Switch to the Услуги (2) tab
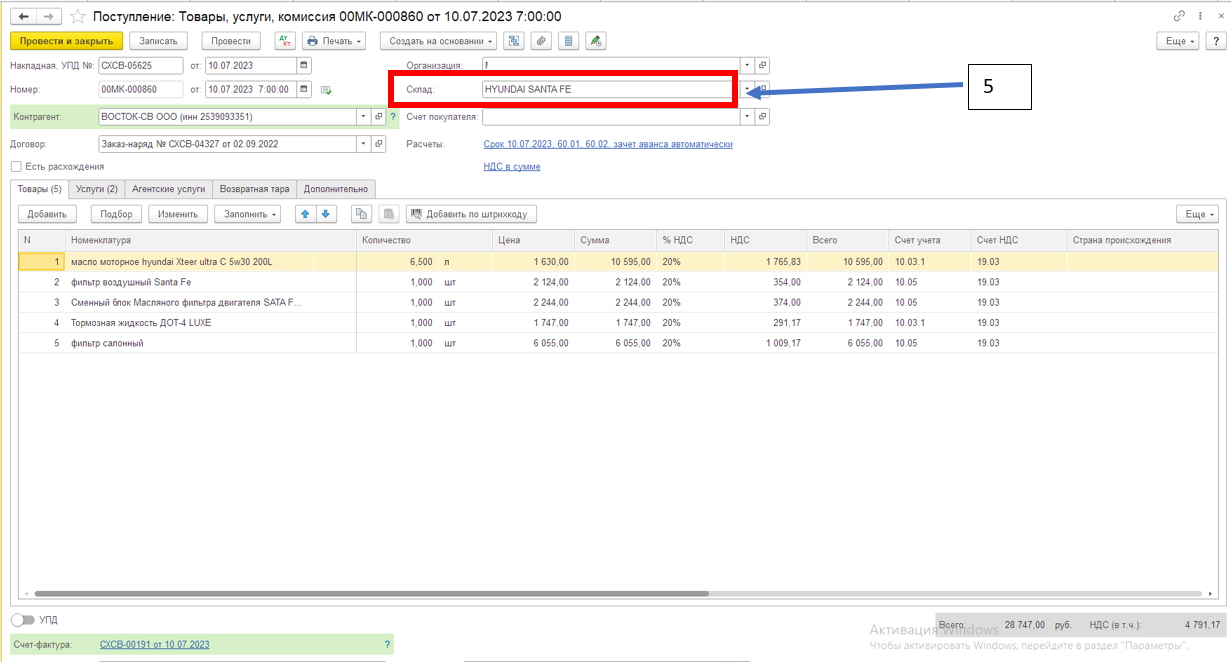Viewport: 1231px width, 662px height. click(x=98, y=188)
